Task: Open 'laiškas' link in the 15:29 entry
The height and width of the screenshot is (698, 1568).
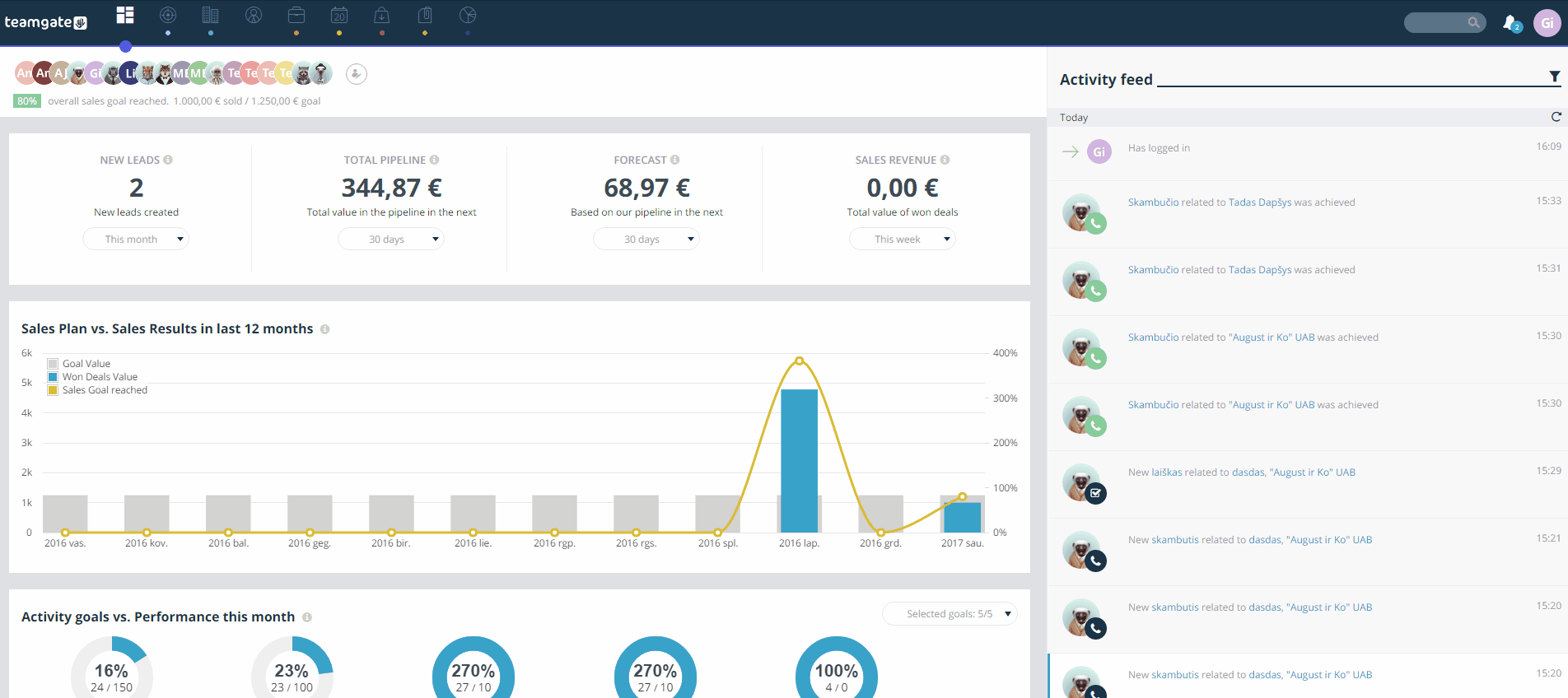Action: [x=1166, y=472]
